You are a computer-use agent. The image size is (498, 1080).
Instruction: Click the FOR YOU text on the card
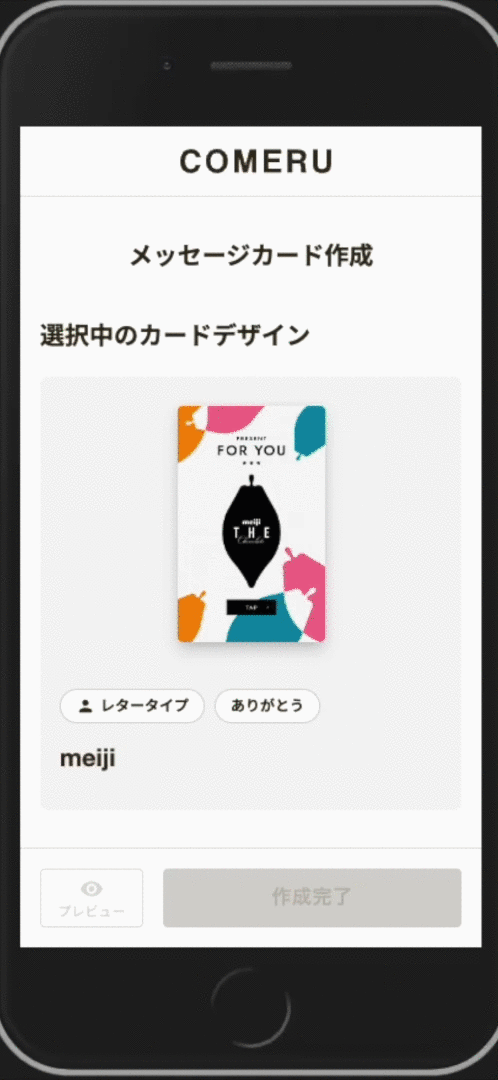pos(251,450)
